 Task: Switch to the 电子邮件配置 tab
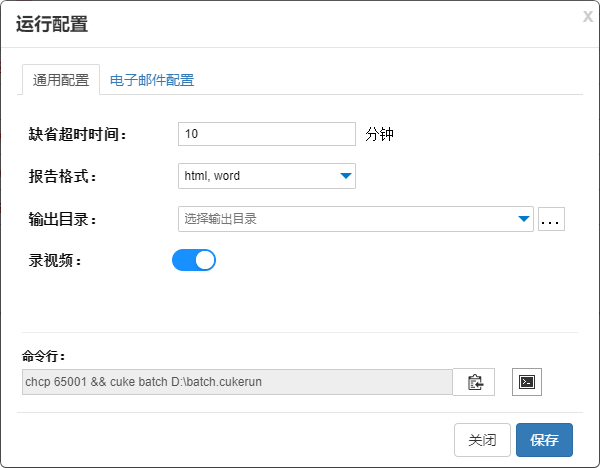[x=152, y=80]
